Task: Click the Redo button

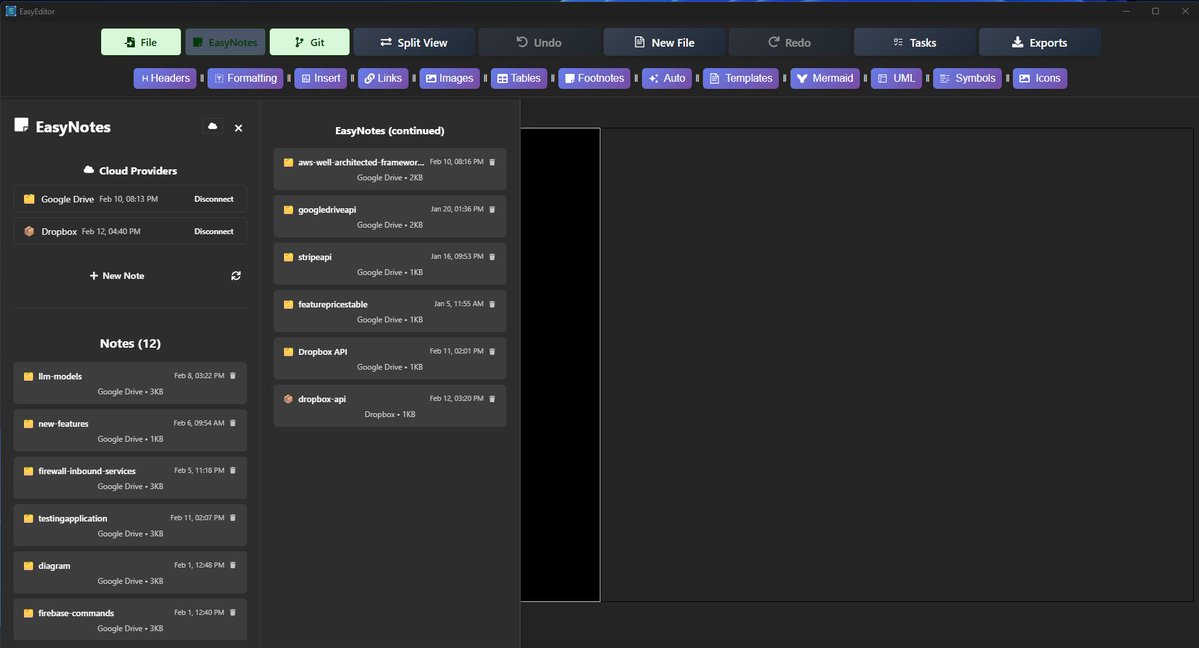Action: click(789, 42)
